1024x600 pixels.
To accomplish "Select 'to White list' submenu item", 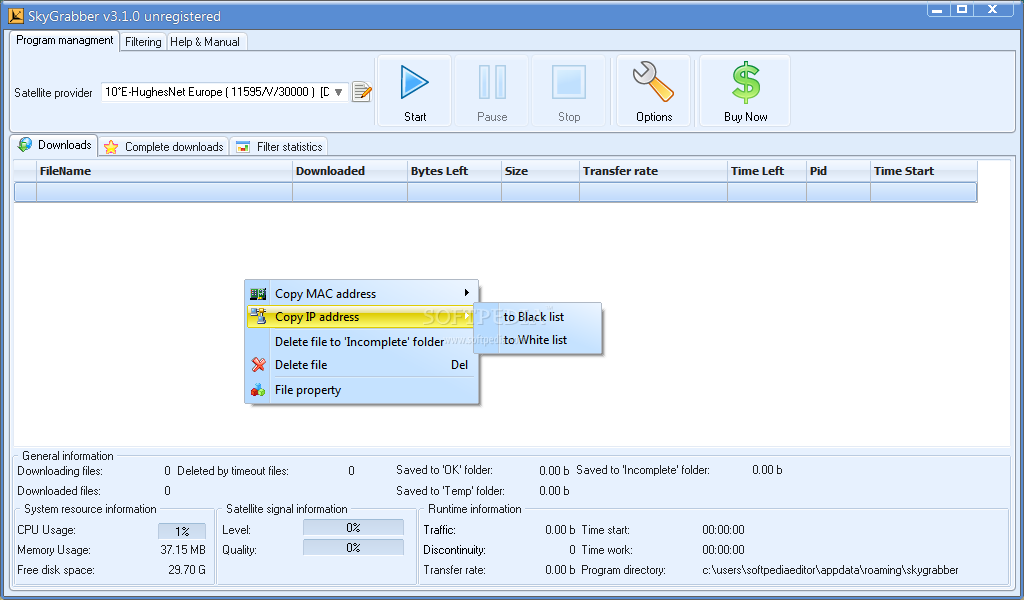I will (x=537, y=340).
